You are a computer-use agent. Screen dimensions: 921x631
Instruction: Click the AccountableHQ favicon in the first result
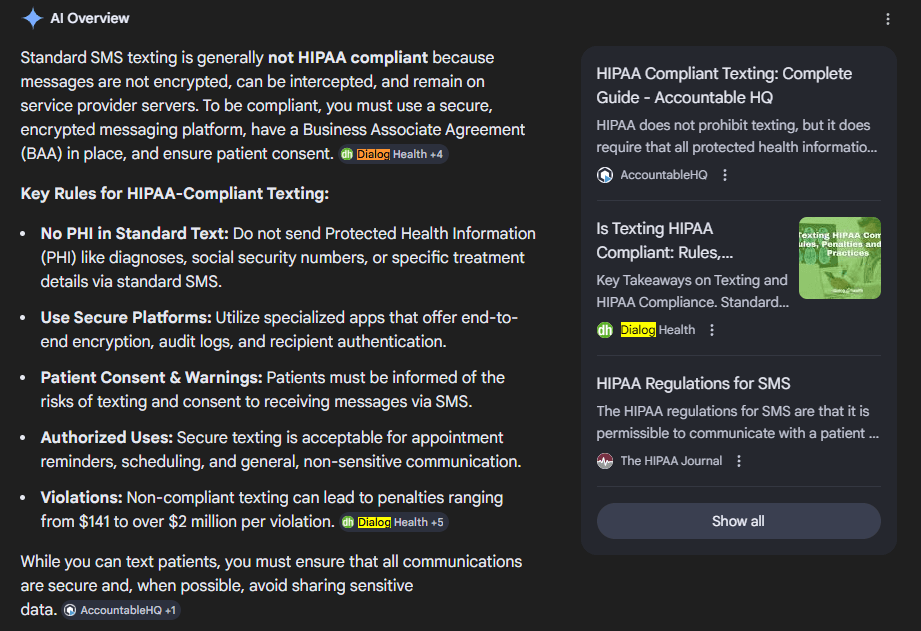604,174
